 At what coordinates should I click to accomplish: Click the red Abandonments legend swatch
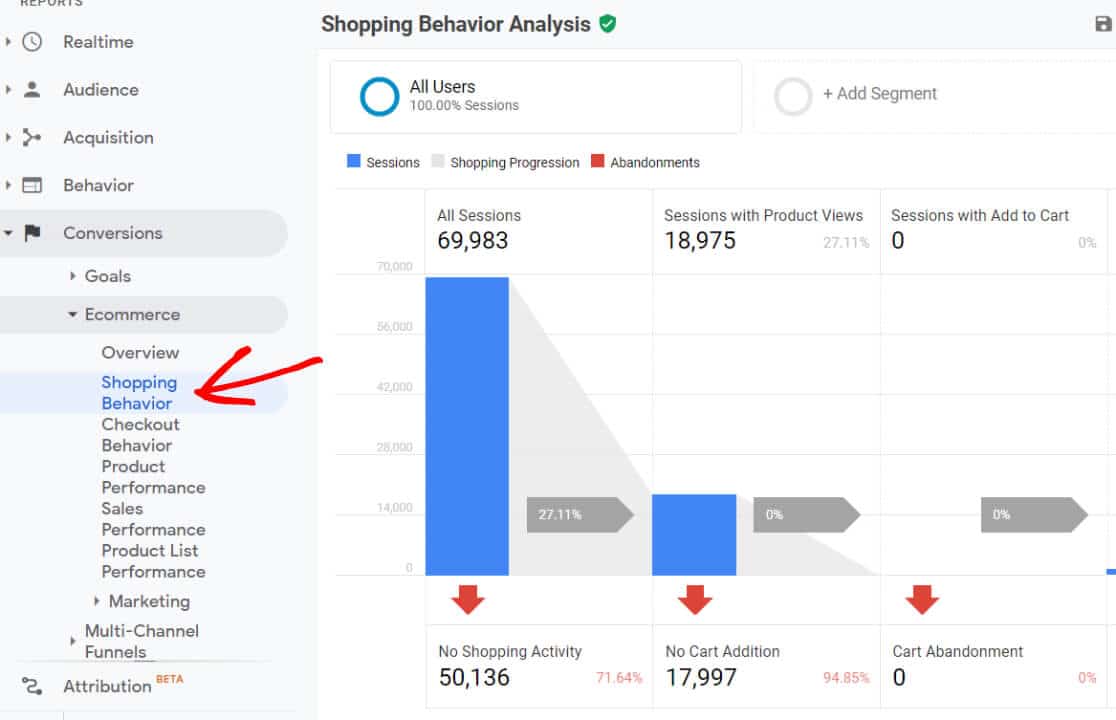(x=598, y=161)
